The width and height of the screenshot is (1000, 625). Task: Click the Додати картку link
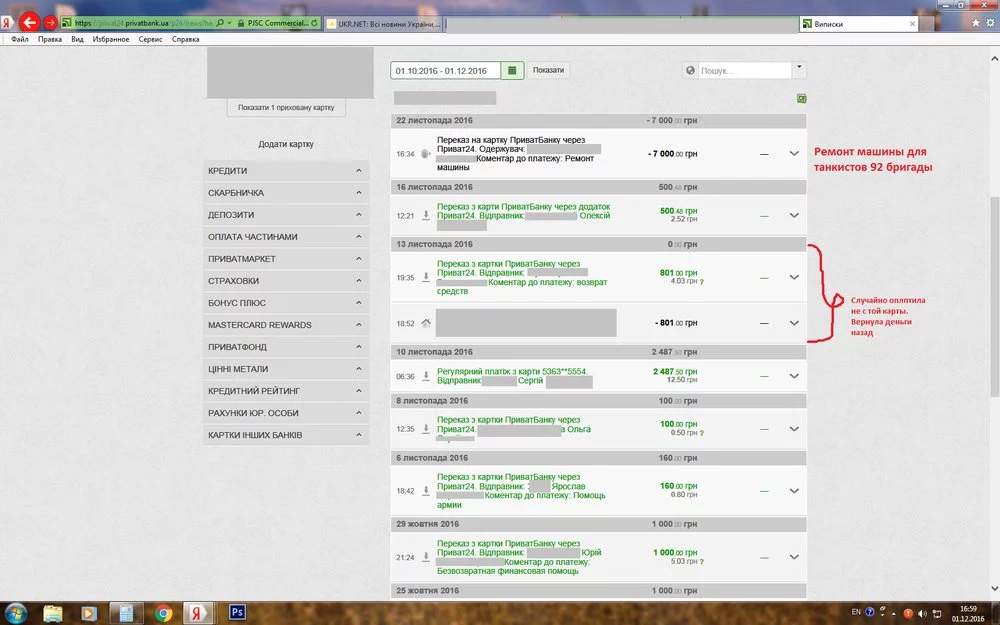286,144
